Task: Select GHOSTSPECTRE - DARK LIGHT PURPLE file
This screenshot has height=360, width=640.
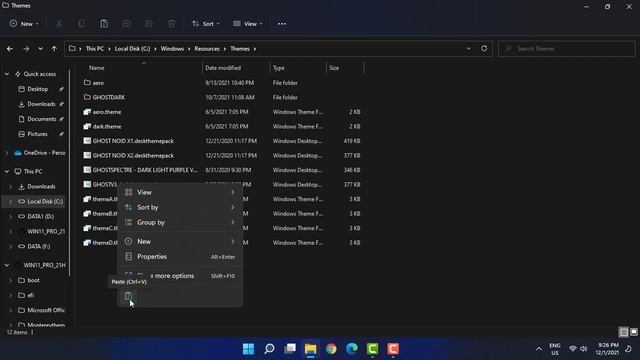Action: (145, 170)
